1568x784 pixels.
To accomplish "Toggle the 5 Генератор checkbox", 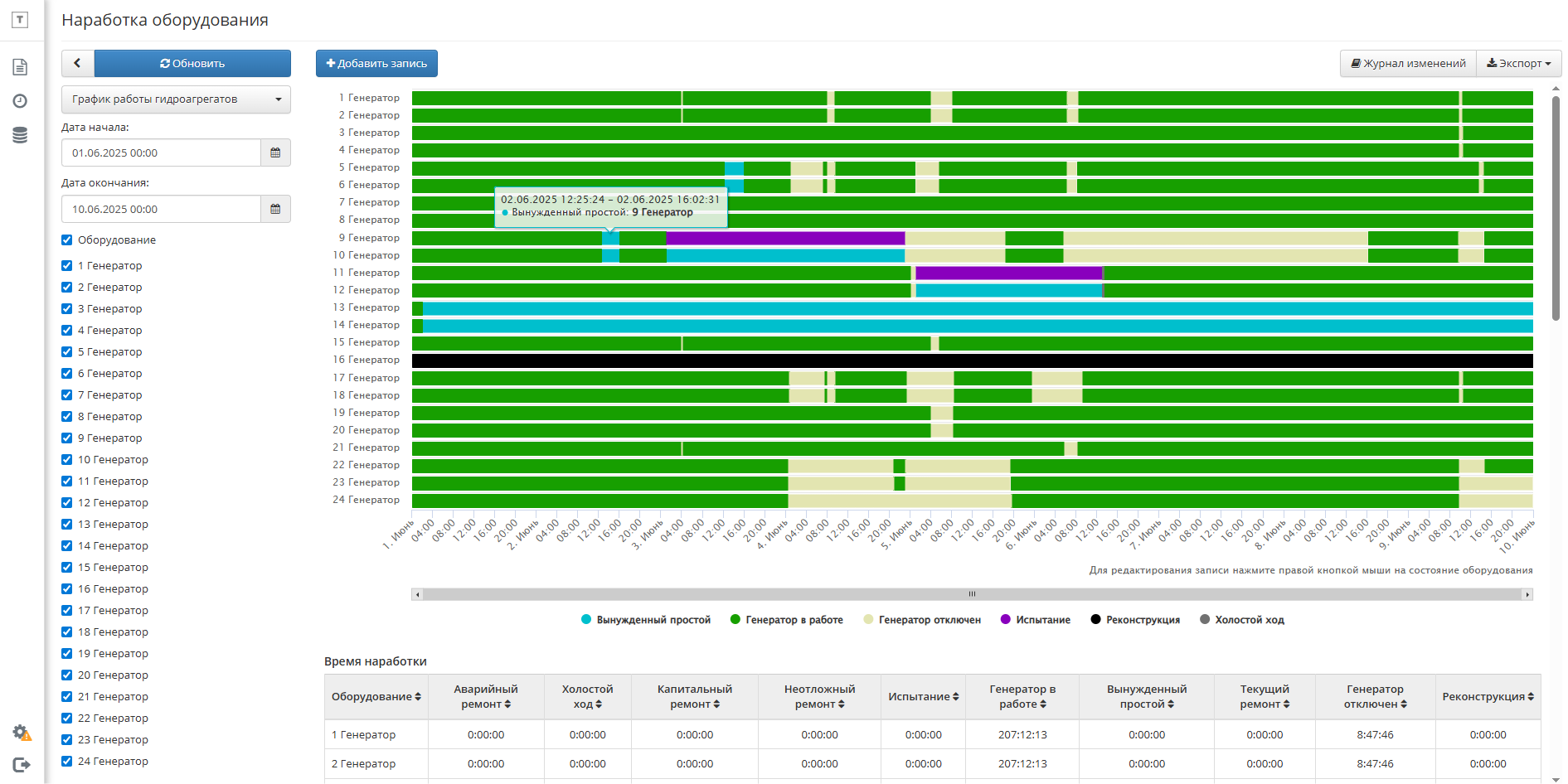I will (x=67, y=352).
